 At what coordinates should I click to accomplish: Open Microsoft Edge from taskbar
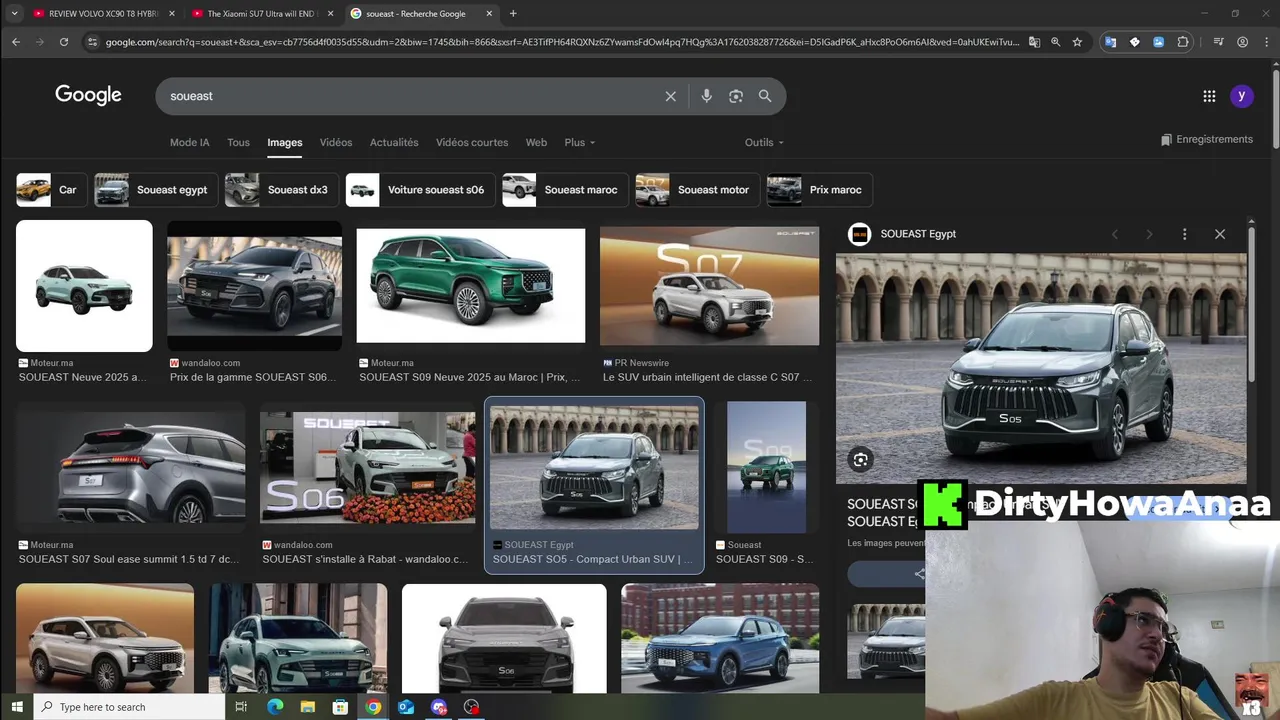click(x=275, y=707)
